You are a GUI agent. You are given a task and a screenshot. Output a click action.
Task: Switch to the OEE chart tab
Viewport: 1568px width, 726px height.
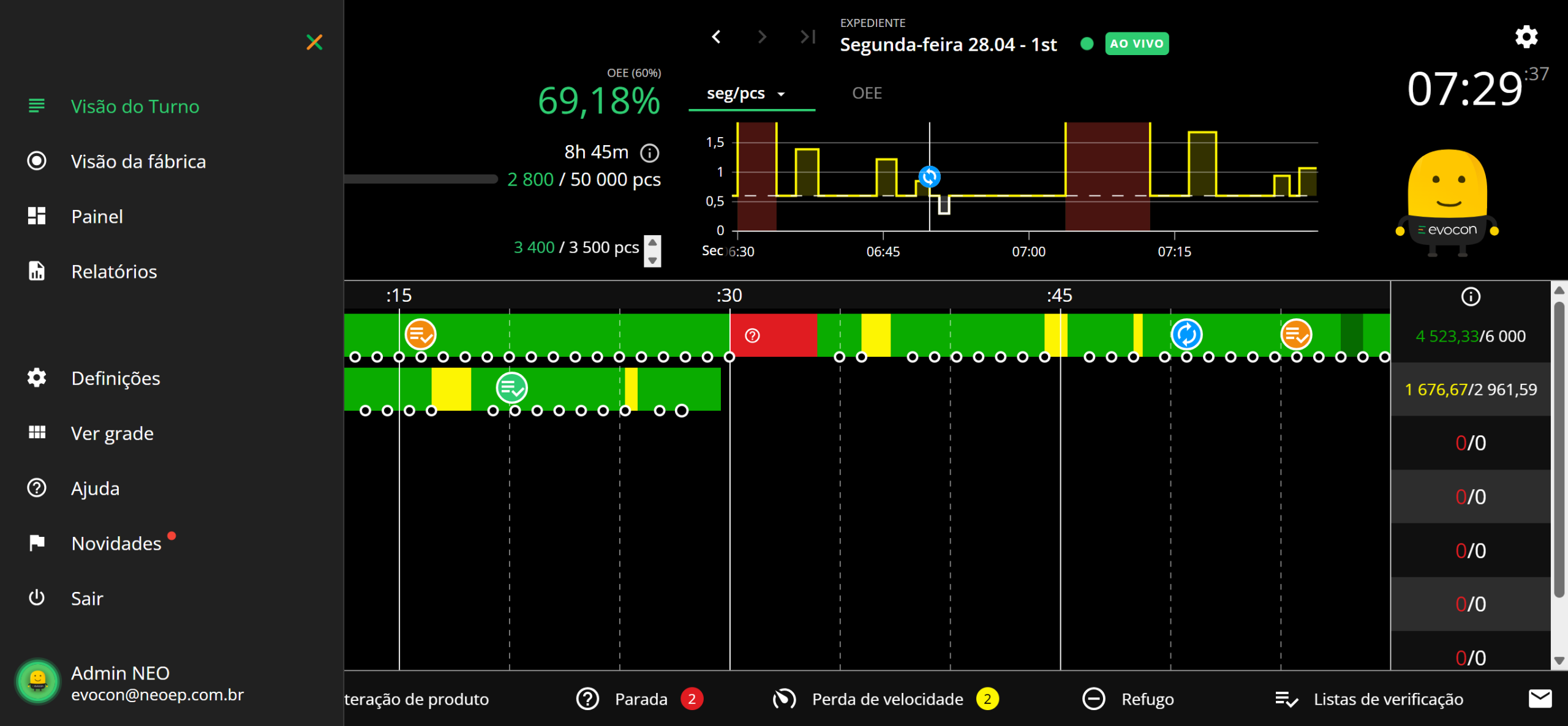pos(867,94)
